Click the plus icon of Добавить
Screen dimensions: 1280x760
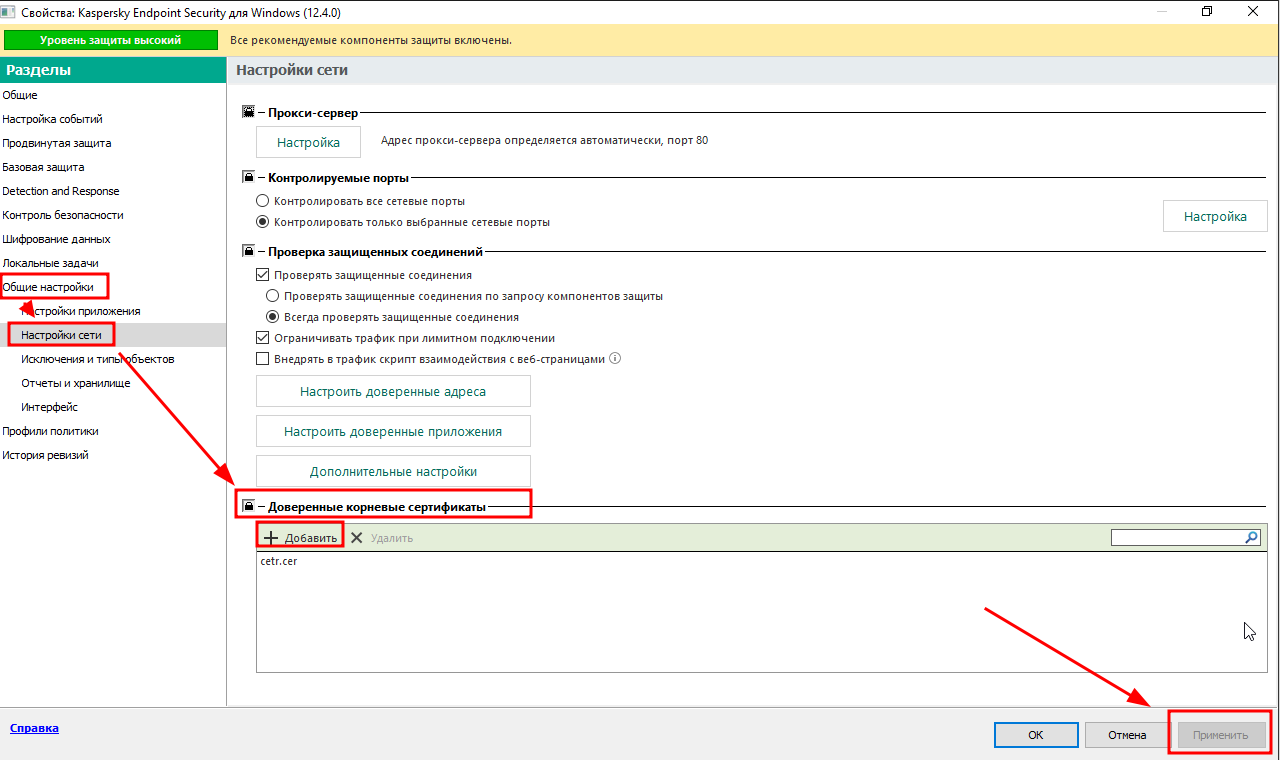click(270, 538)
